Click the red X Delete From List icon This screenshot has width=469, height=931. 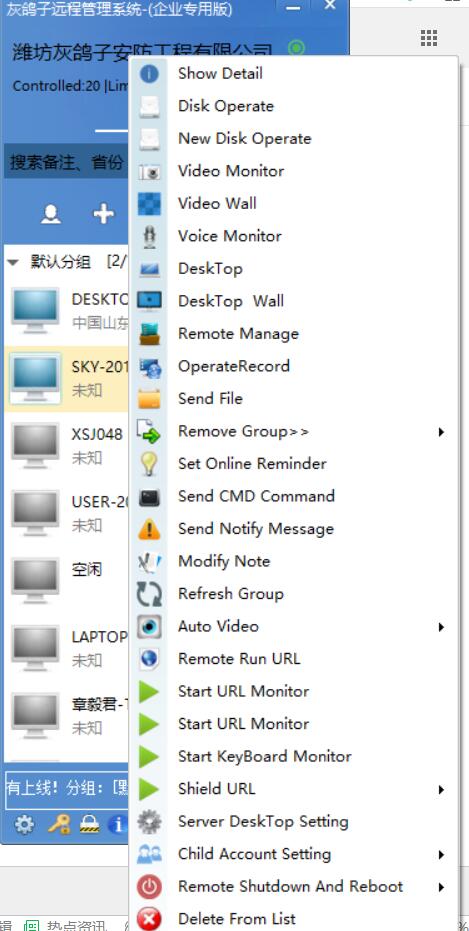click(149, 919)
